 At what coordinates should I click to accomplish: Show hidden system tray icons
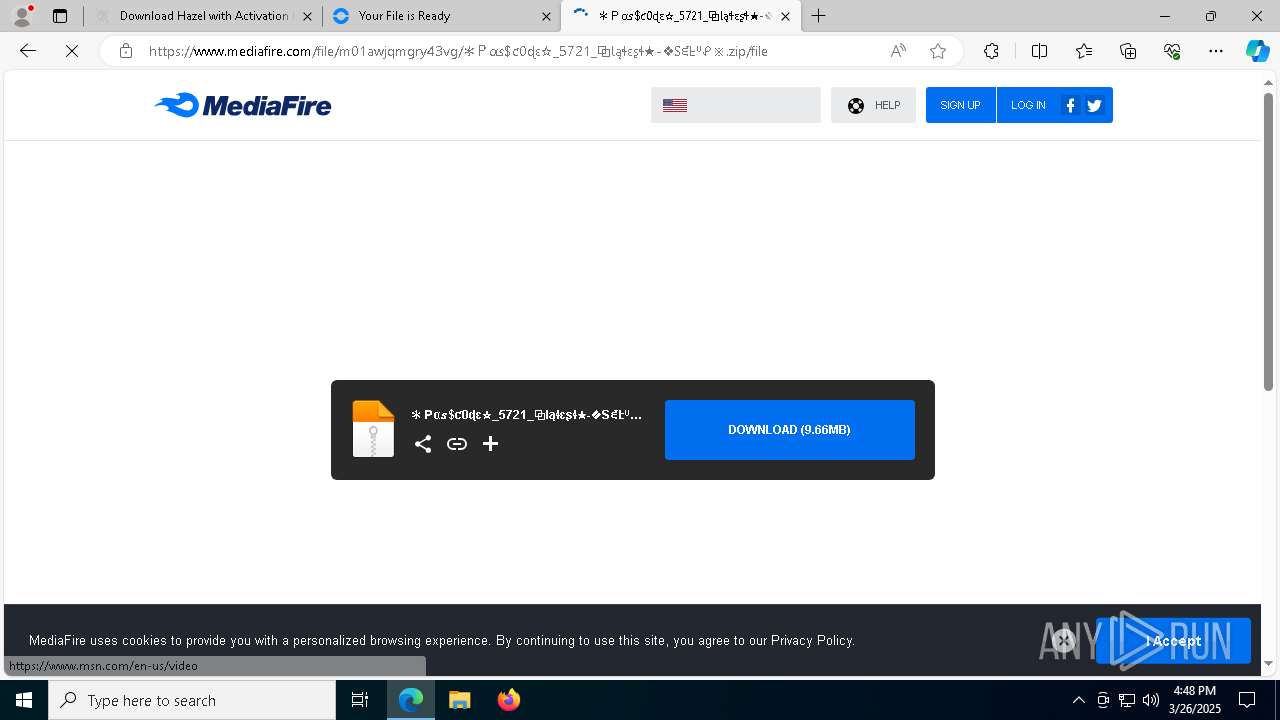(x=1079, y=700)
